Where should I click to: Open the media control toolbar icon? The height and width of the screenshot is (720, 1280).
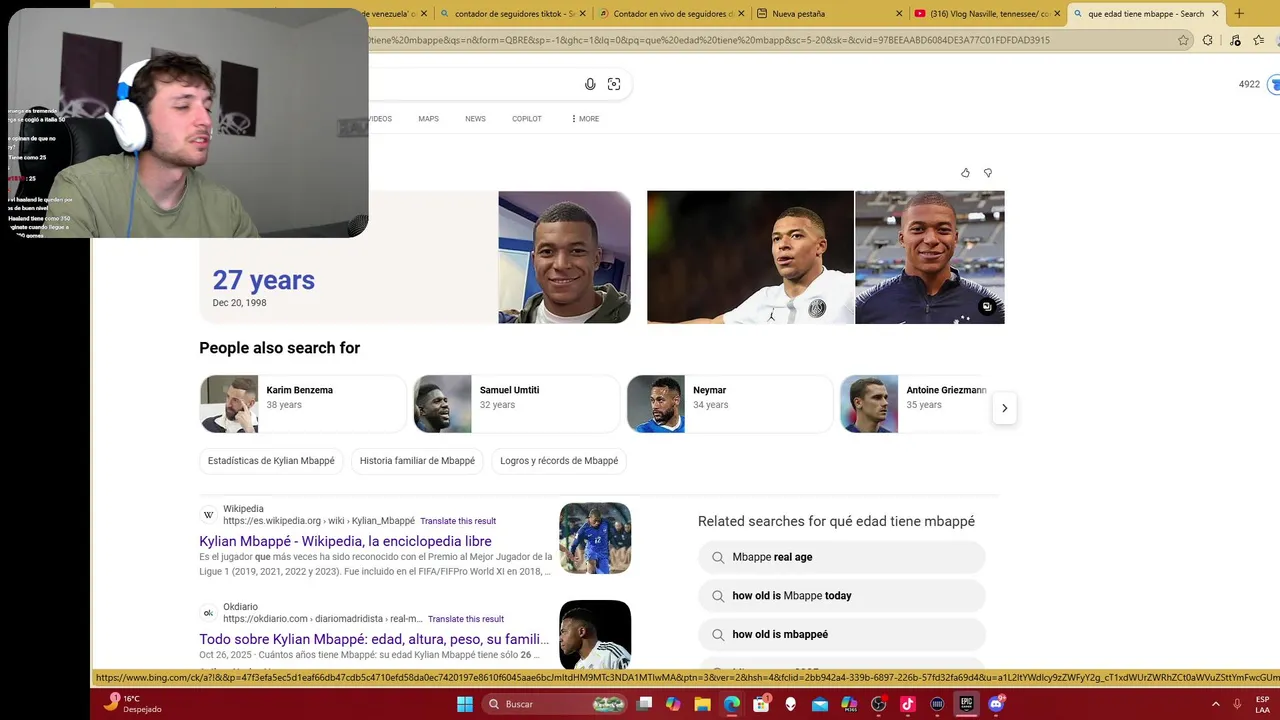[x=1235, y=40]
